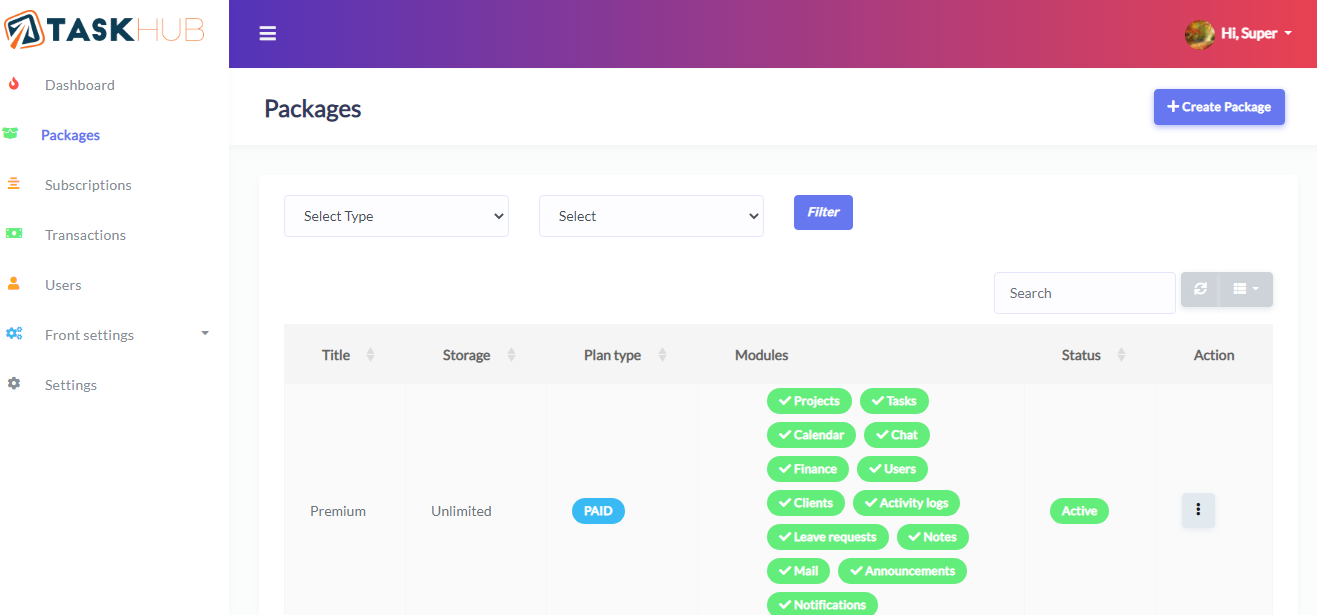Click the Dashboard flame icon
Viewport: 1317px width, 615px height.
point(14,85)
